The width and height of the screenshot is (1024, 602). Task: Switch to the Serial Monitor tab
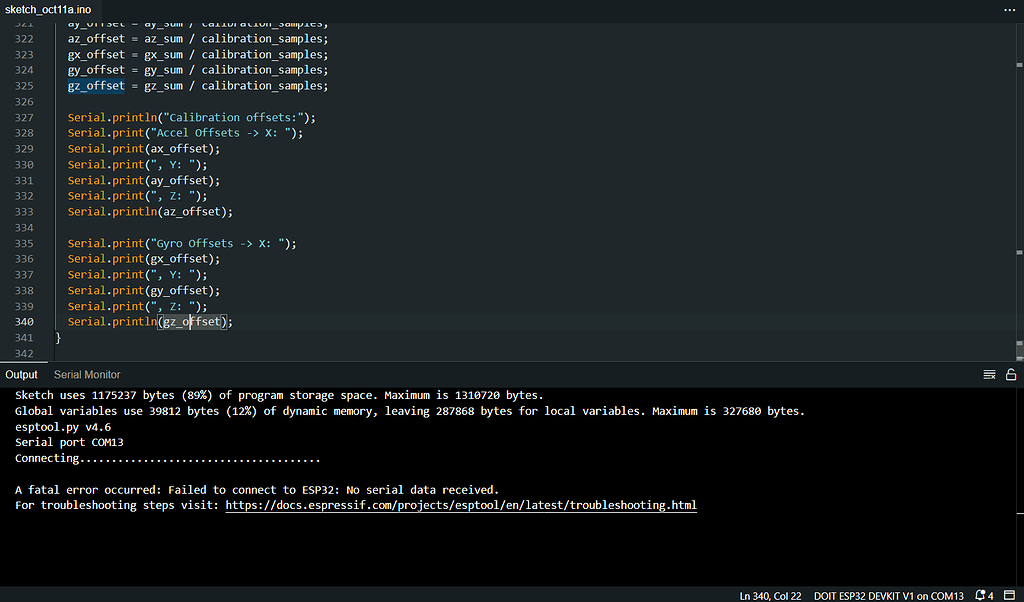[x=87, y=375]
